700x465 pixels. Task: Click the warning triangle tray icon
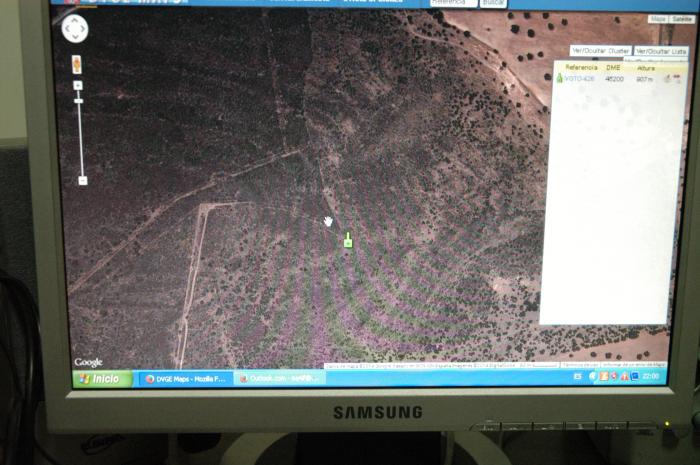[625, 377]
